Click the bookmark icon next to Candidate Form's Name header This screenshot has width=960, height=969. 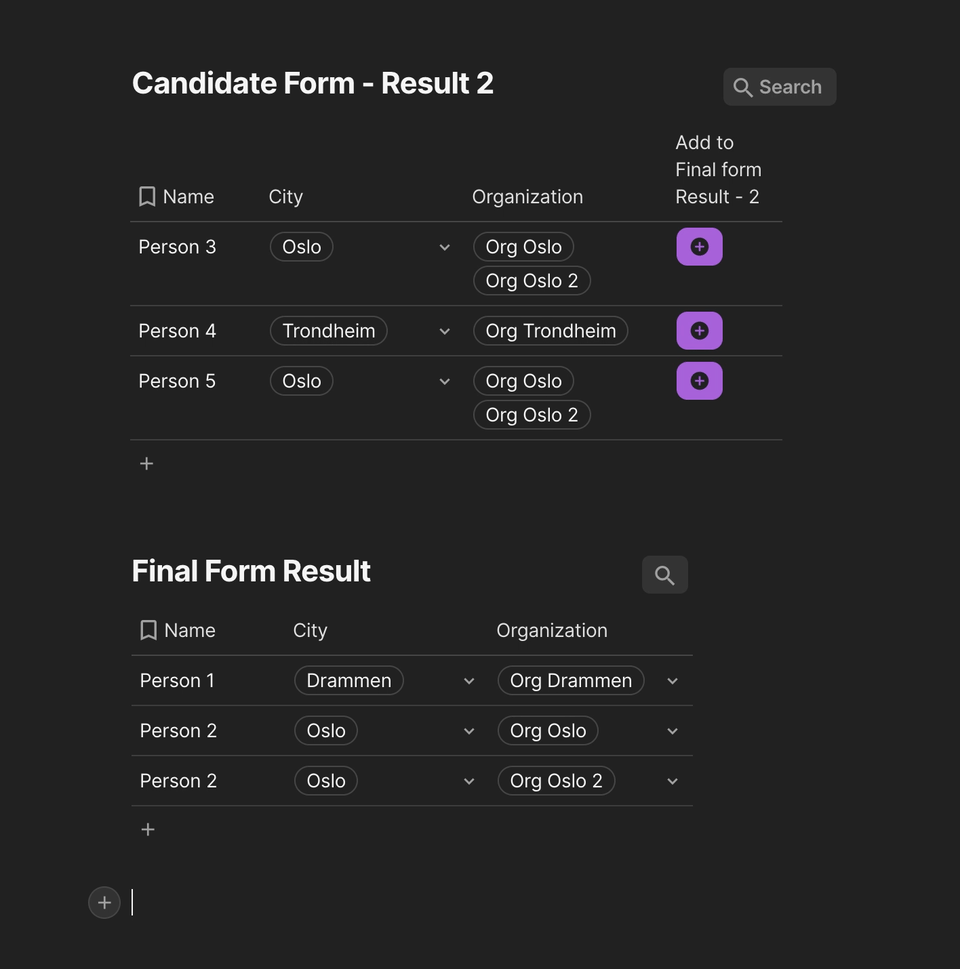[147, 196]
